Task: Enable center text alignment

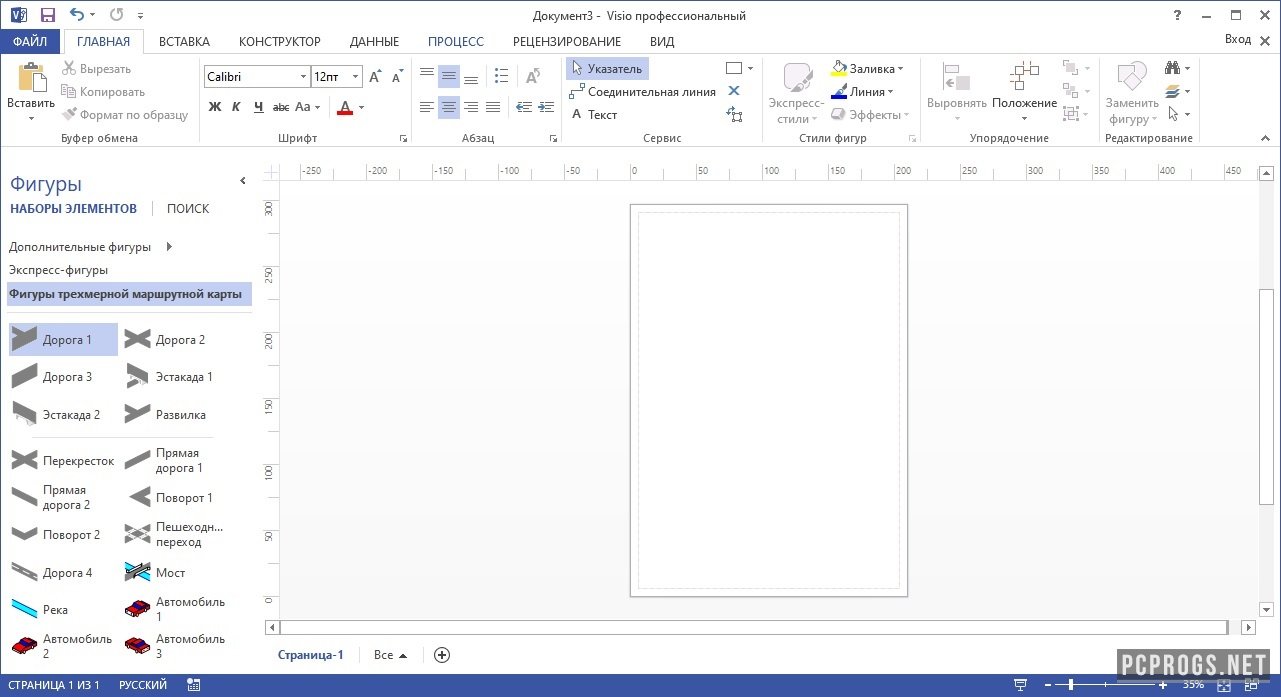Action: 449,107
